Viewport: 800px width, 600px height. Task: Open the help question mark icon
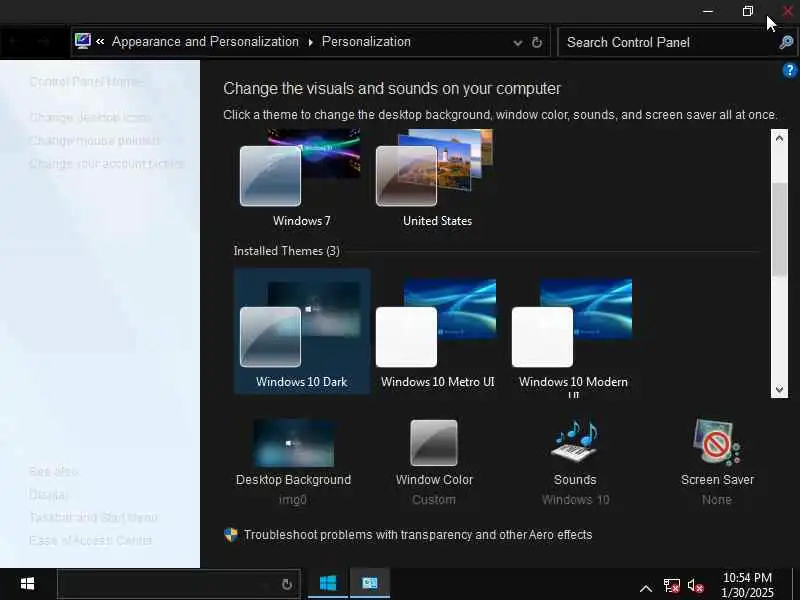[789, 70]
